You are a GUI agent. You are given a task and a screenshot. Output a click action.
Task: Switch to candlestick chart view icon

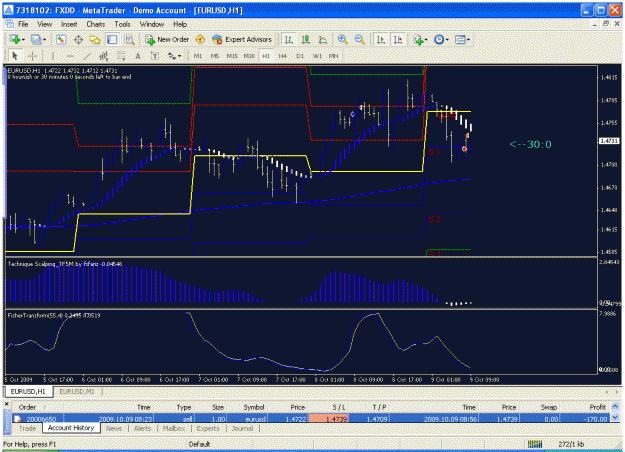[x=306, y=39]
